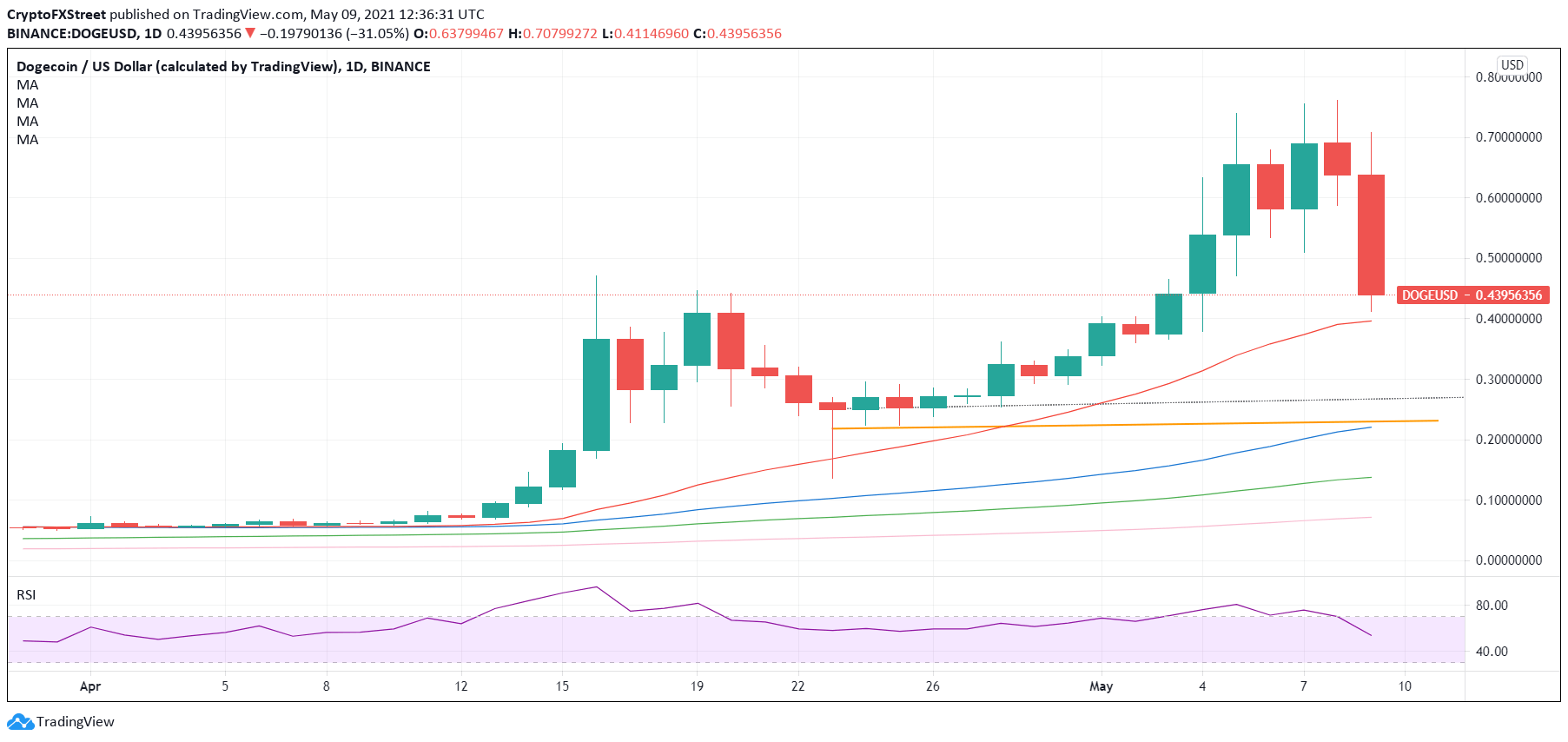1568x742 pixels.
Task: Click the 0.70000000 price axis label
Action: tap(1509, 137)
